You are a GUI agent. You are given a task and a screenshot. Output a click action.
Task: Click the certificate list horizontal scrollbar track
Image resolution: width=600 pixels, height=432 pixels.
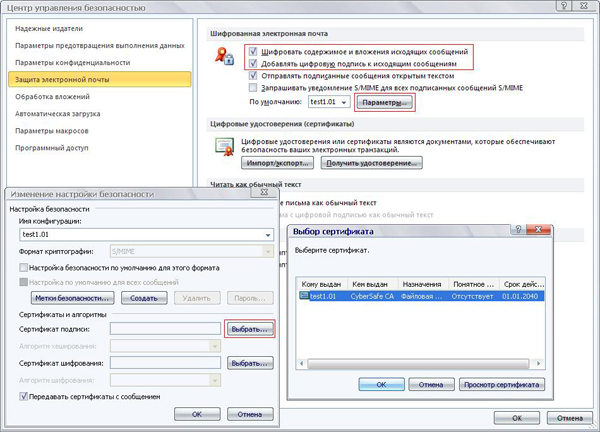point(418,363)
